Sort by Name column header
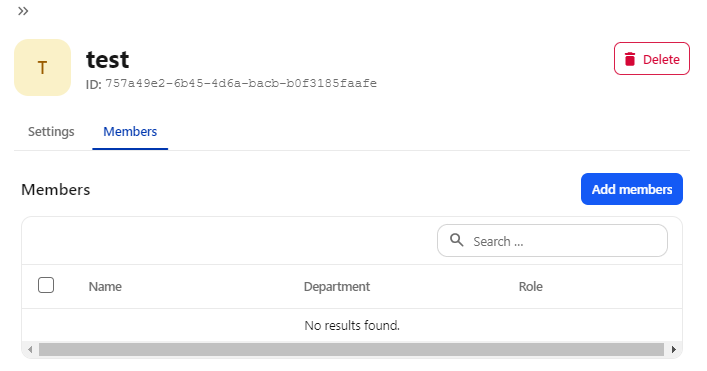The width and height of the screenshot is (707, 371). click(105, 287)
